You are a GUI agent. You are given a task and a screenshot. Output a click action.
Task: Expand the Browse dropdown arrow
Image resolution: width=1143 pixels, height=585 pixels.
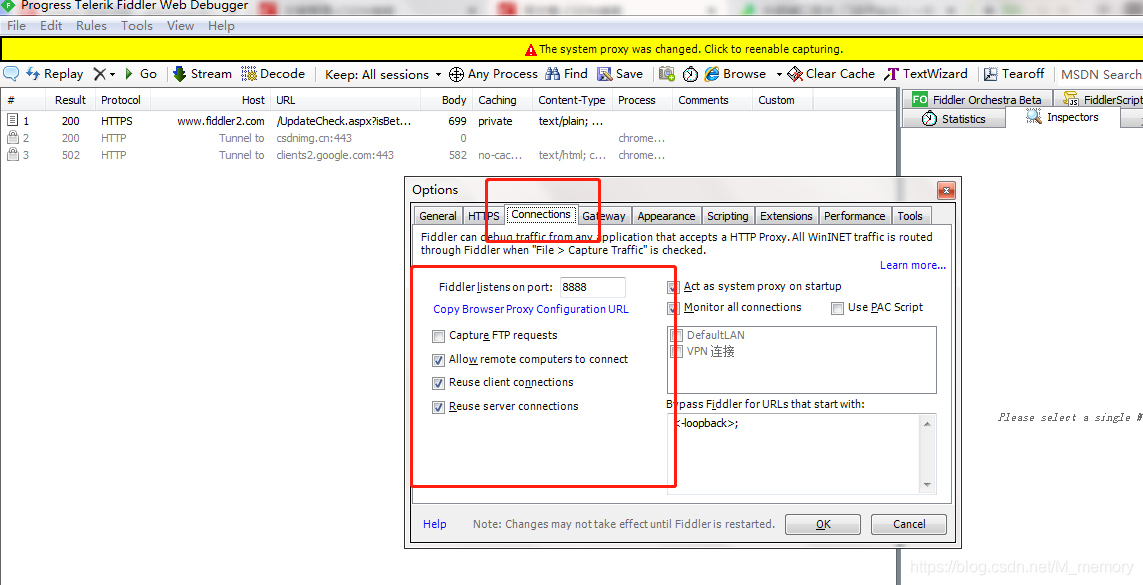coord(779,74)
